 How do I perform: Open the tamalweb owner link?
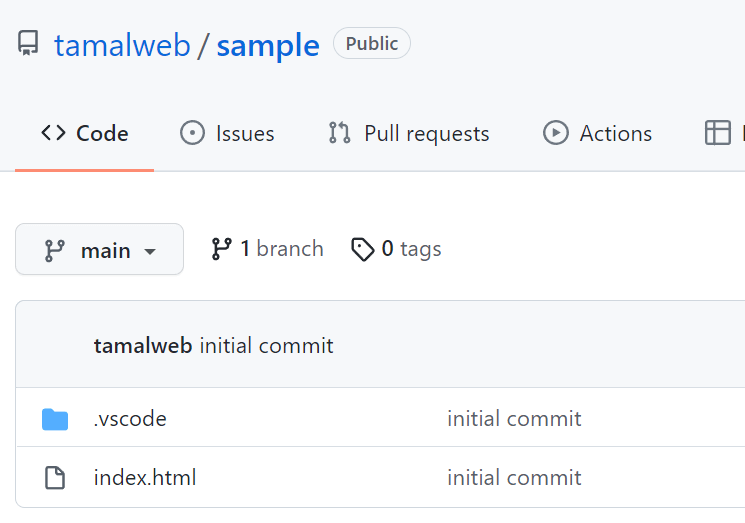123,46
